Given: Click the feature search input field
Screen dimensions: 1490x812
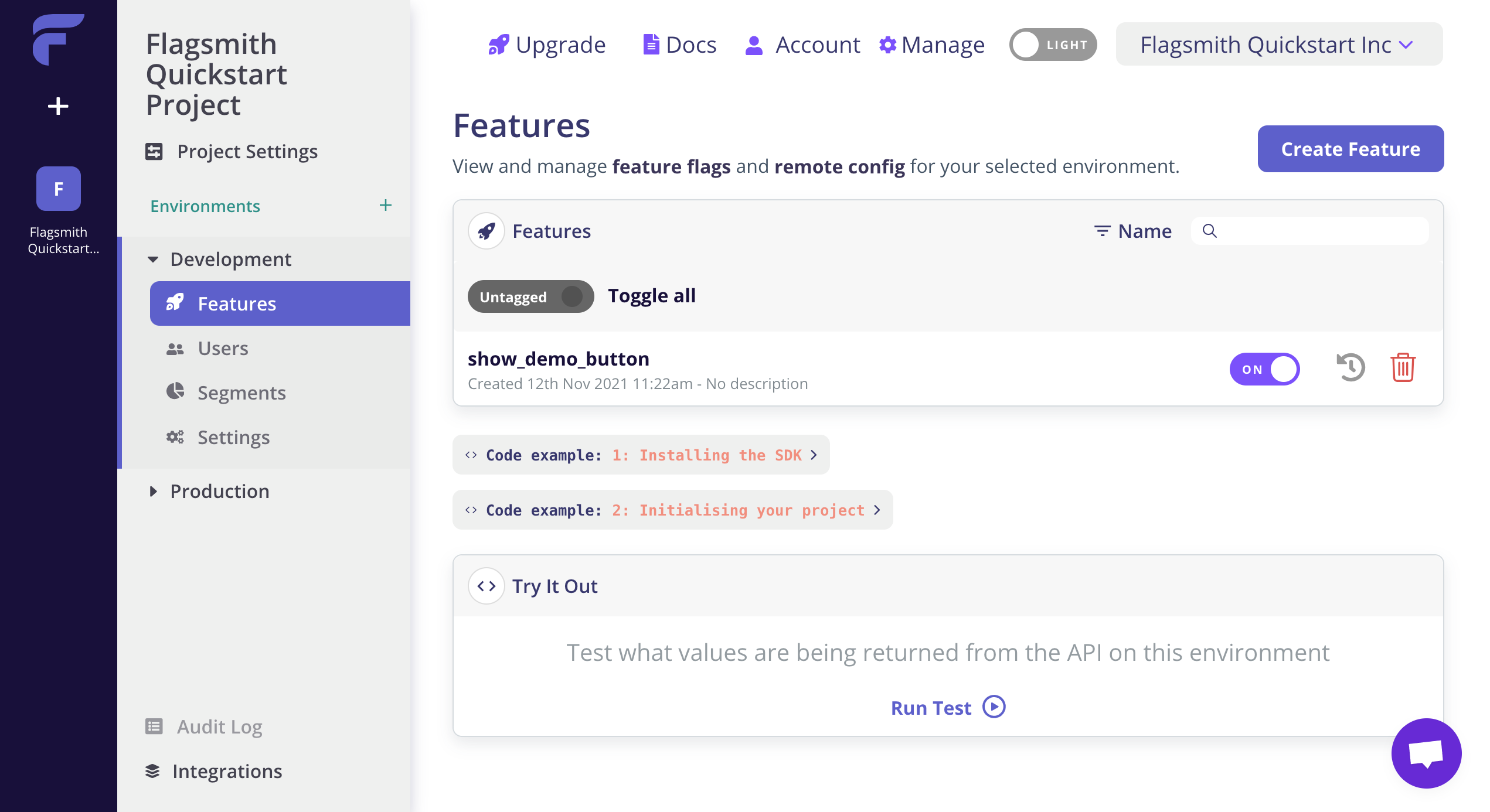Looking at the screenshot, I should click(1309, 231).
